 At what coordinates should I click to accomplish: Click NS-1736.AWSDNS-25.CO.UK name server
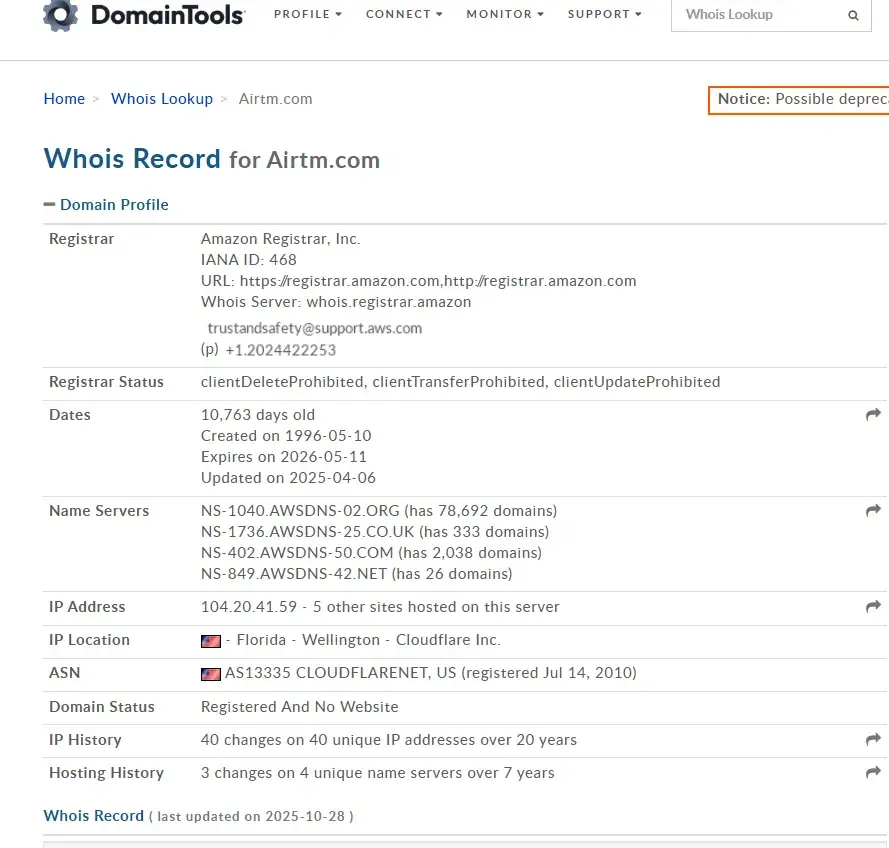click(x=307, y=532)
